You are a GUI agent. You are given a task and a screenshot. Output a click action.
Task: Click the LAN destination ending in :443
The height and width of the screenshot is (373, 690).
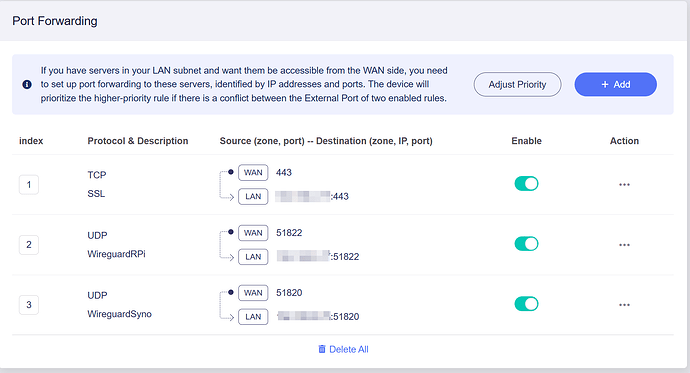[312, 196]
